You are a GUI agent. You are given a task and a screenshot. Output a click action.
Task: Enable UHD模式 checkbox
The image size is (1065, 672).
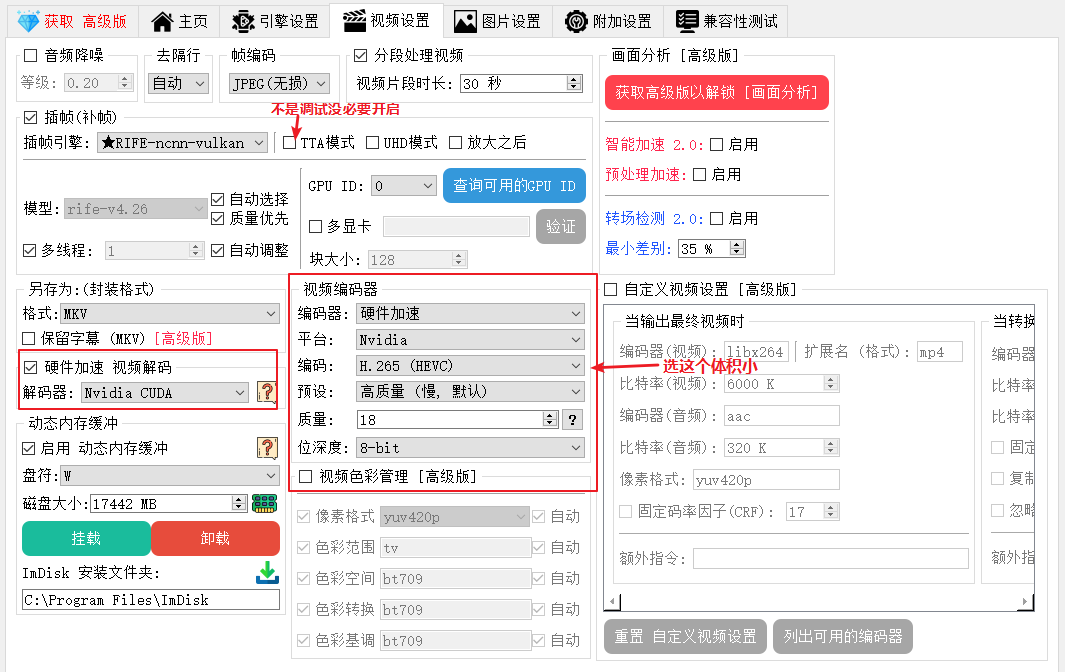(372, 143)
